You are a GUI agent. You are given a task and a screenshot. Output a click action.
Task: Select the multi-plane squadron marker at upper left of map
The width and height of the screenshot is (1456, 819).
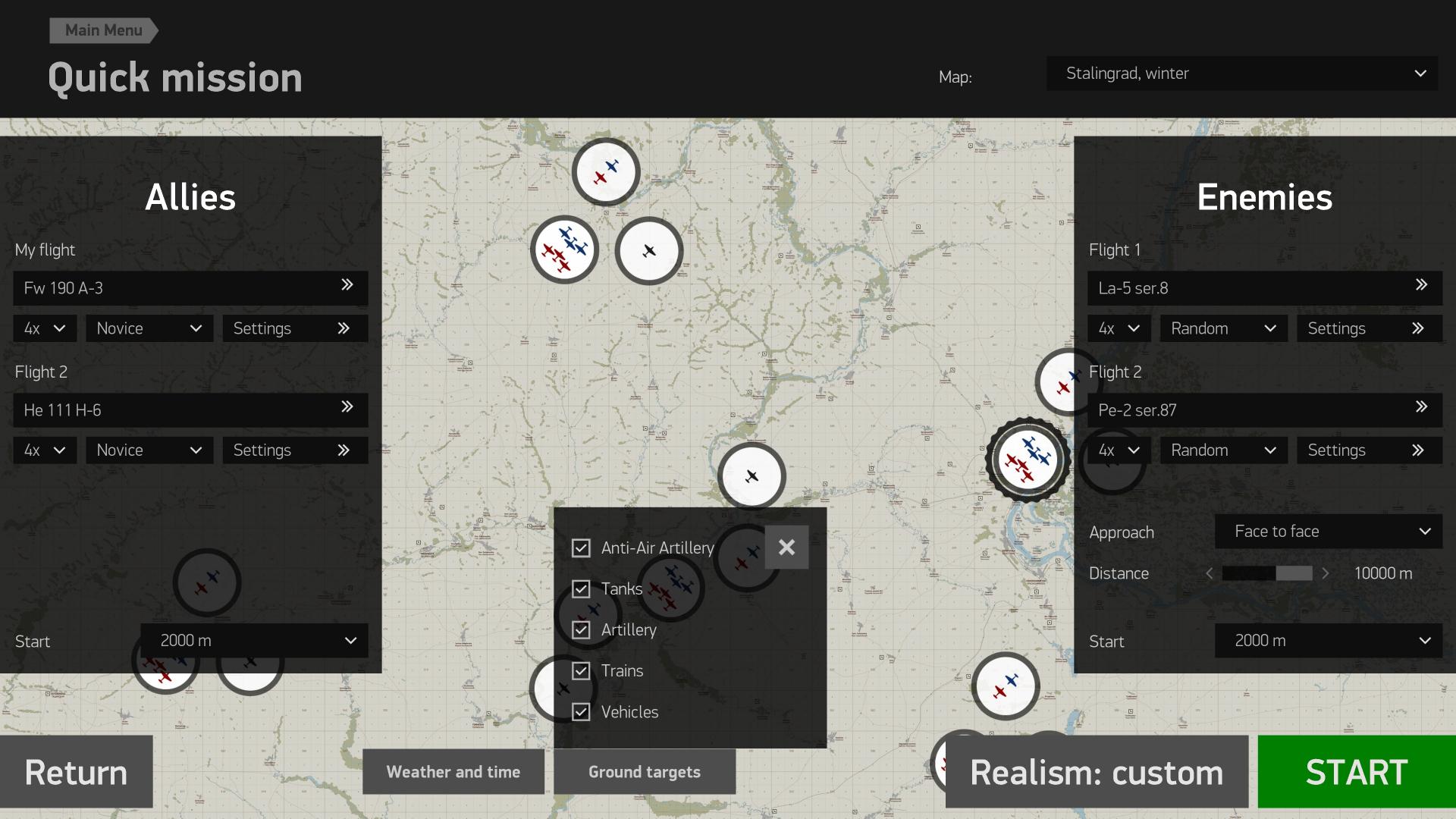[x=564, y=249]
